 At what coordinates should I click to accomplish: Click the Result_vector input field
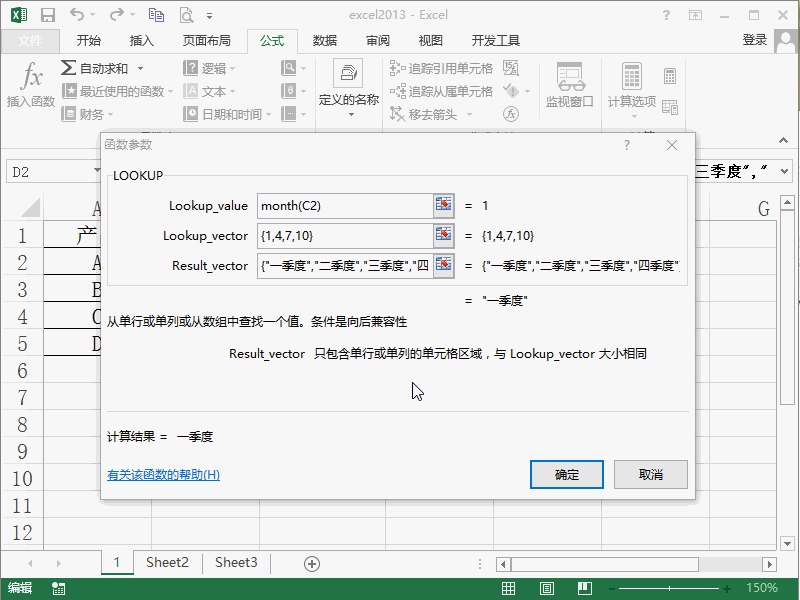[x=345, y=266]
